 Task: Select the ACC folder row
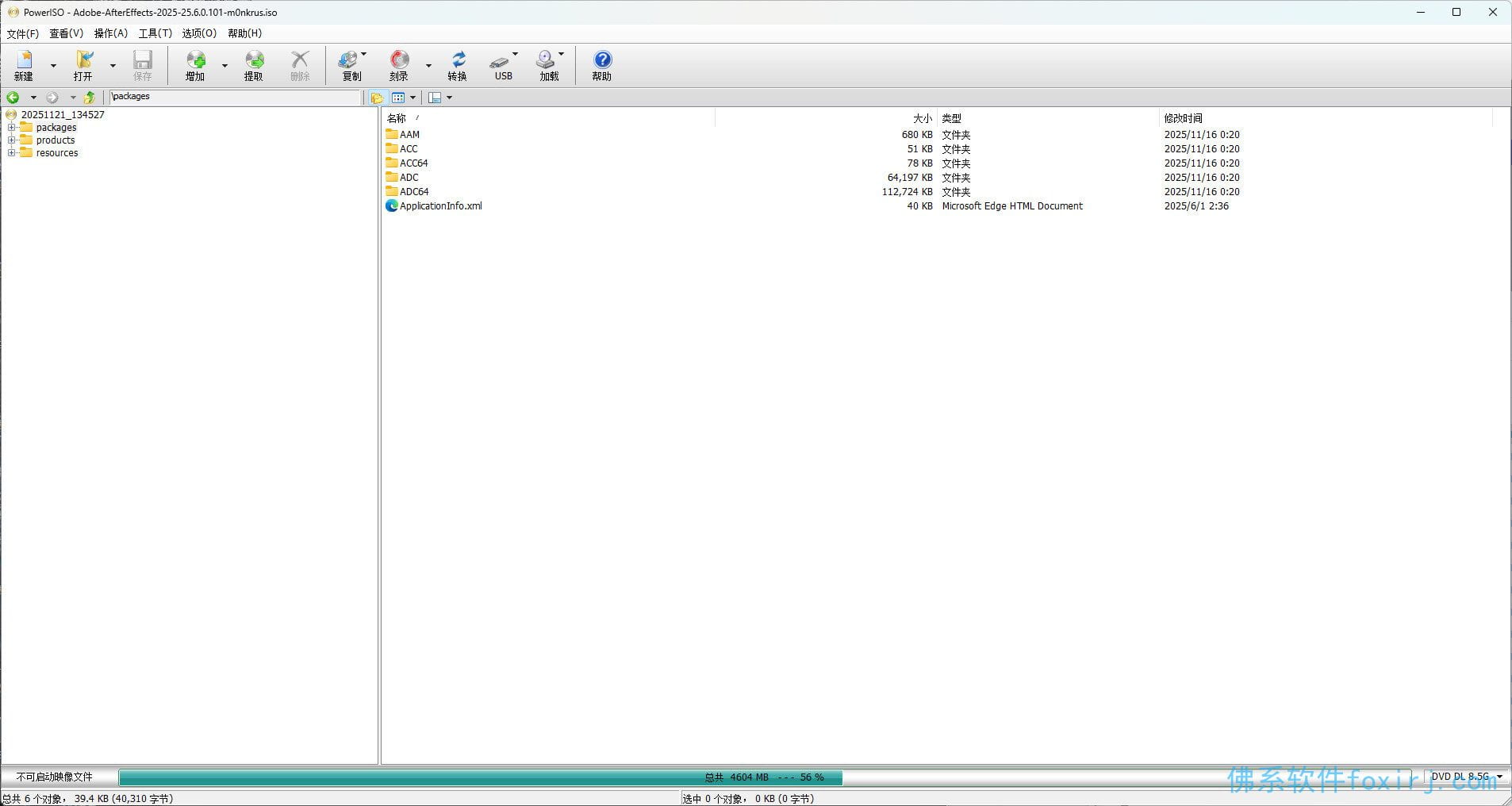(x=936, y=148)
